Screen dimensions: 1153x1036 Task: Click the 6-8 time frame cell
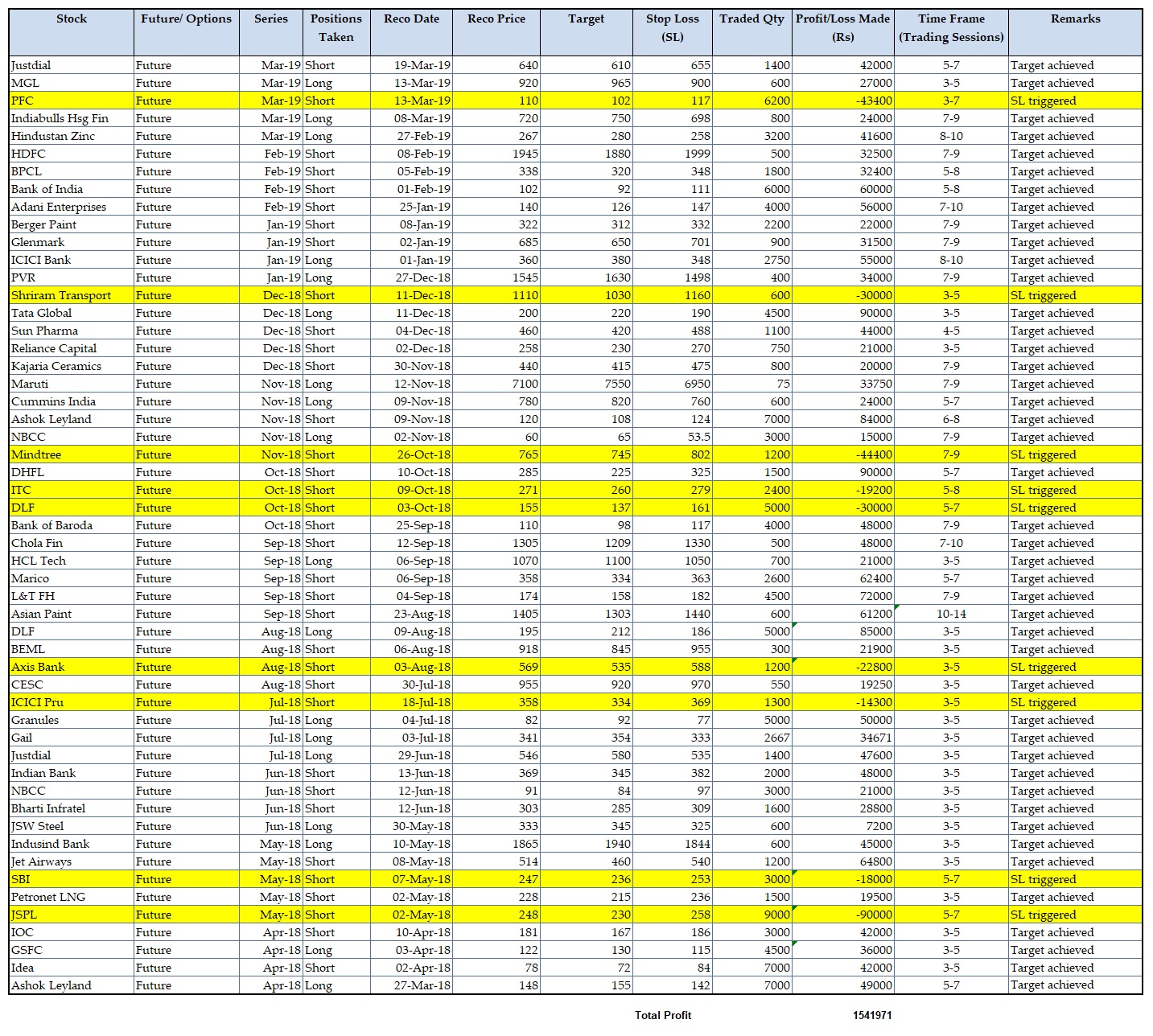[x=951, y=419]
